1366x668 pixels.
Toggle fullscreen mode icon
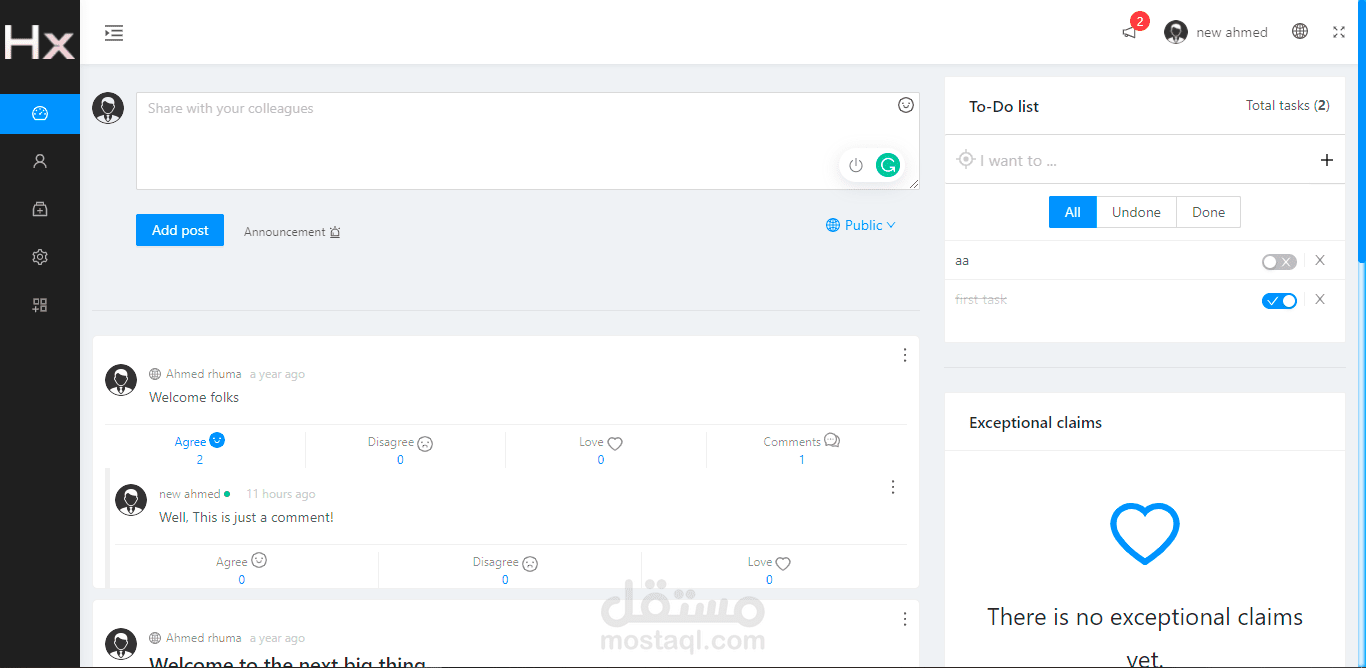pyautogui.click(x=1339, y=32)
